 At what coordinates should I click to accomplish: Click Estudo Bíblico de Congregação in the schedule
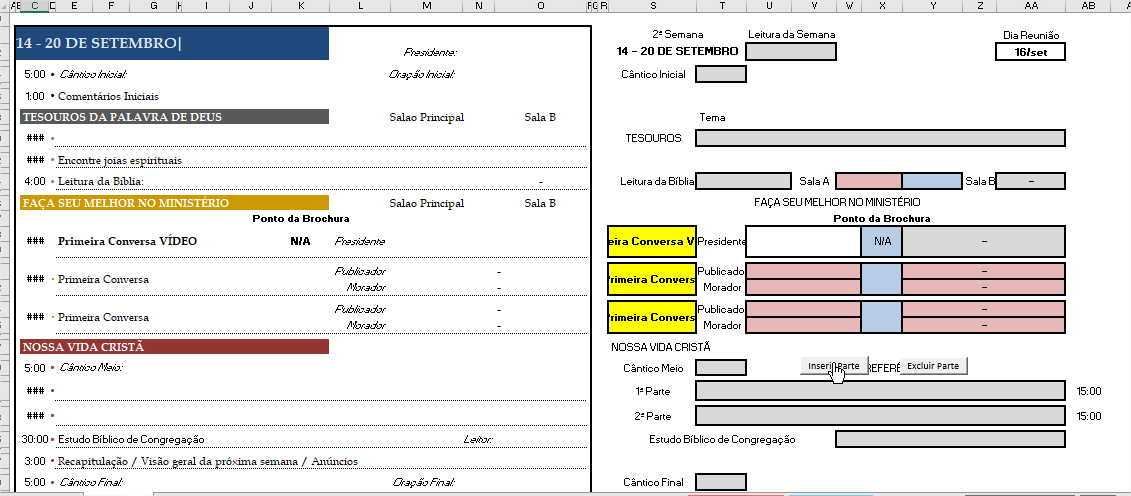(131, 439)
